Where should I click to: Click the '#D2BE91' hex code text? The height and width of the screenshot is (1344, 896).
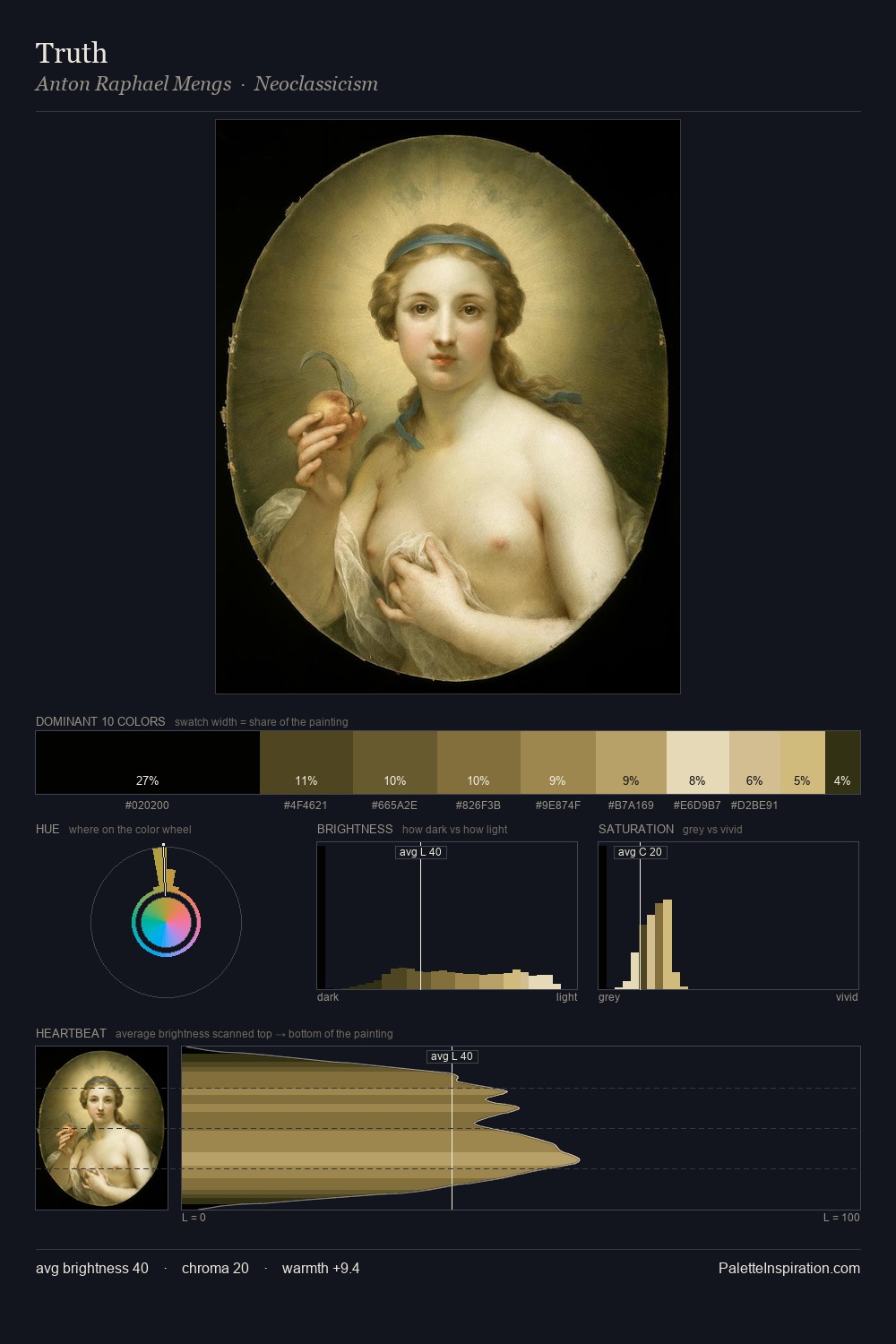pyautogui.click(x=754, y=806)
